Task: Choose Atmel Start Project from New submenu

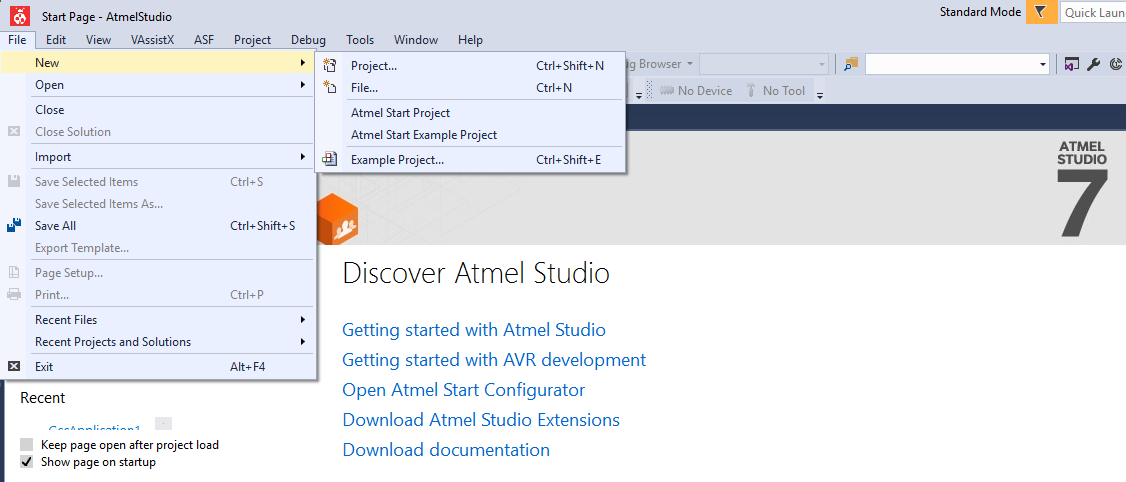Action: coord(400,113)
